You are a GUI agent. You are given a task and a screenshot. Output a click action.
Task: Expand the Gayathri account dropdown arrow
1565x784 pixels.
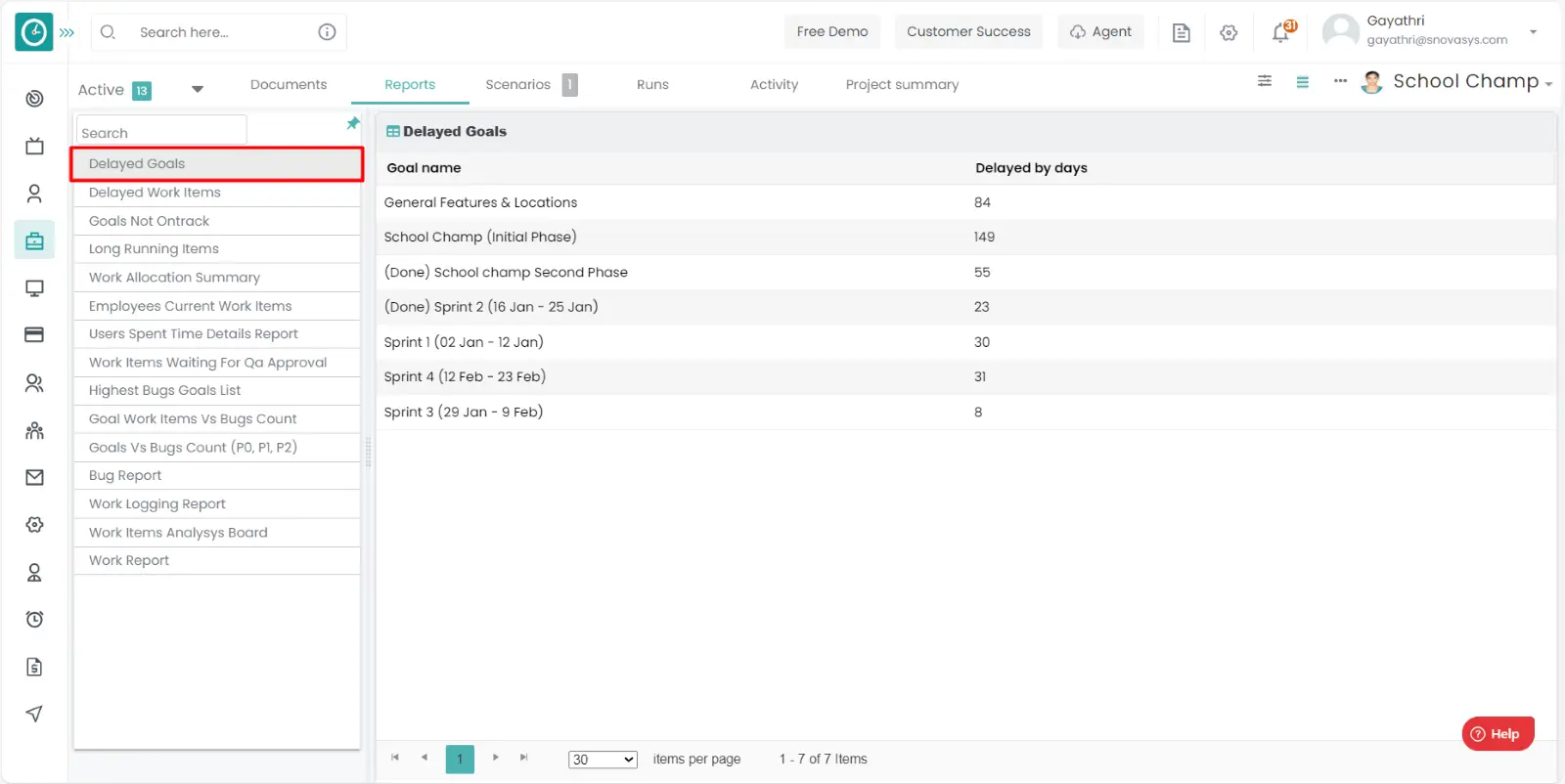click(1533, 32)
